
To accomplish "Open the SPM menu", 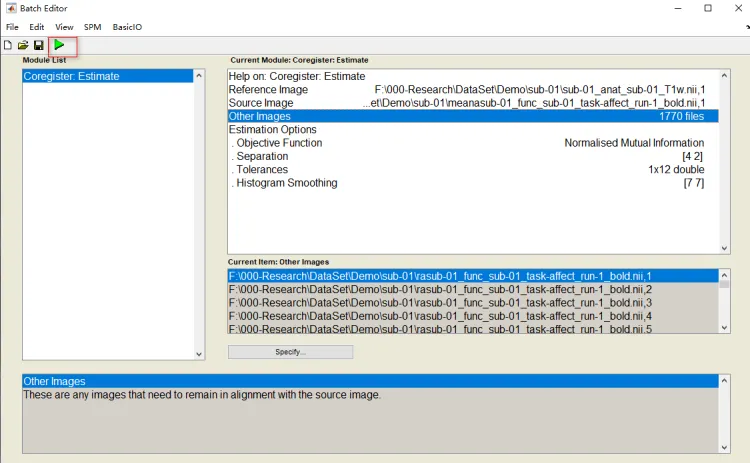I will point(92,27).
